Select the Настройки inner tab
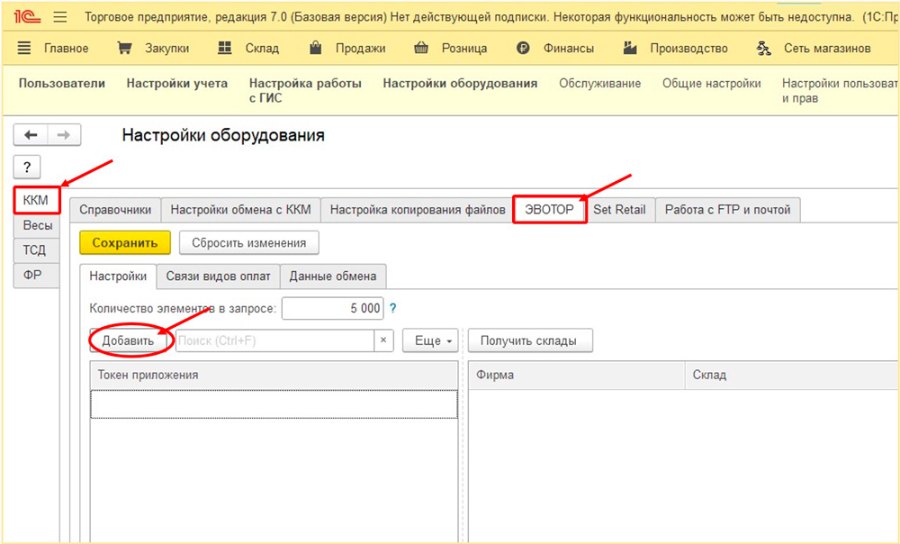The width and height of the screenshot is (900, 544). [118, 276]
